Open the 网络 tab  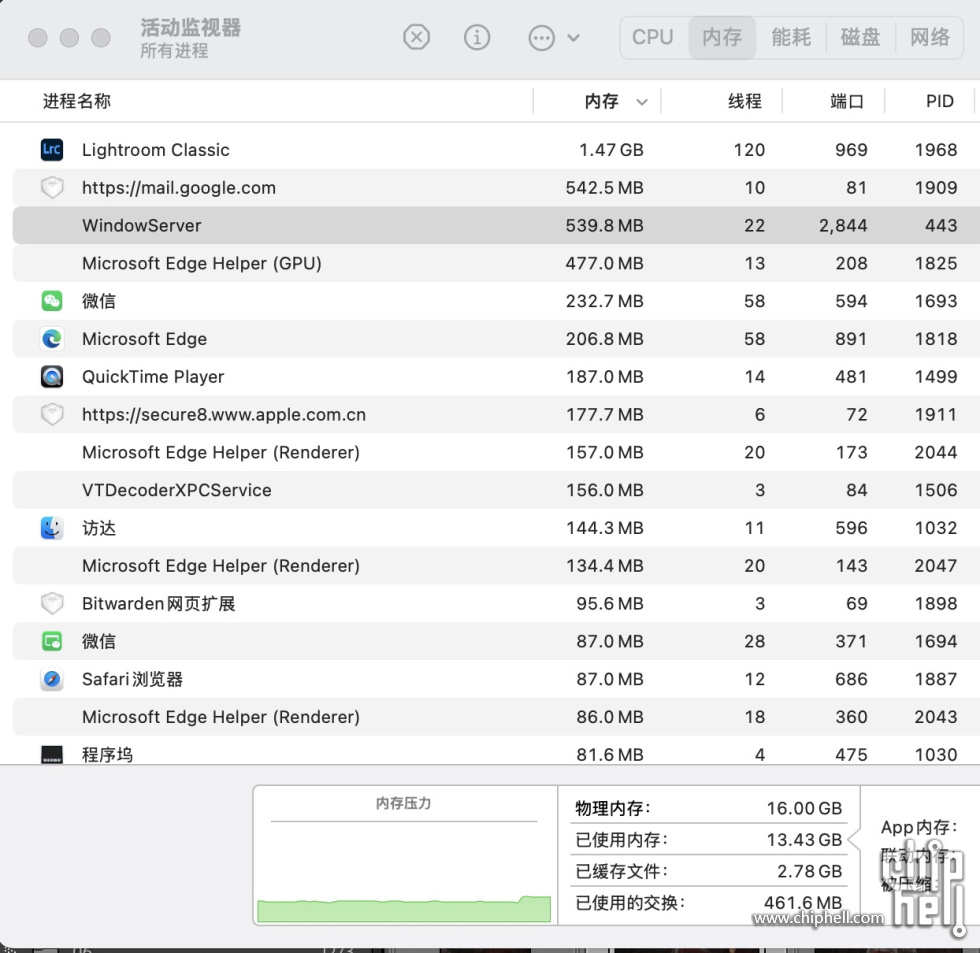pyautogui.click(x=930, y=37)
